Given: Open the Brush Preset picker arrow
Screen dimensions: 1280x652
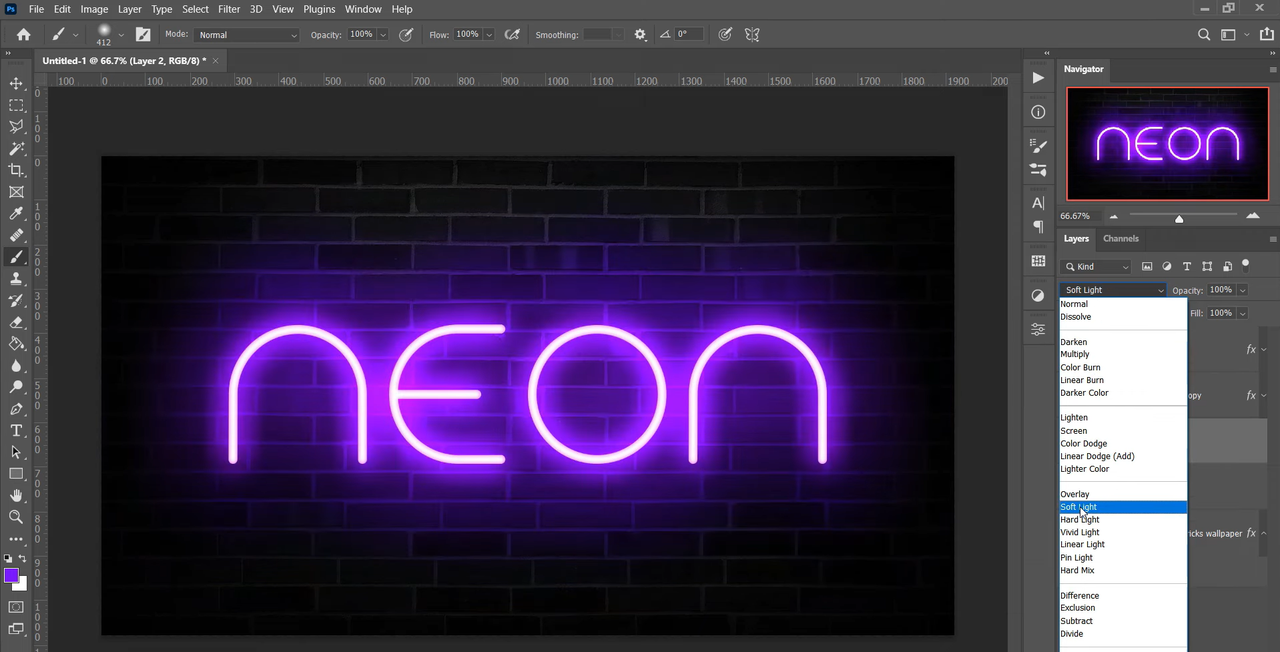Looking at the screenshot, I should point(121,35).
